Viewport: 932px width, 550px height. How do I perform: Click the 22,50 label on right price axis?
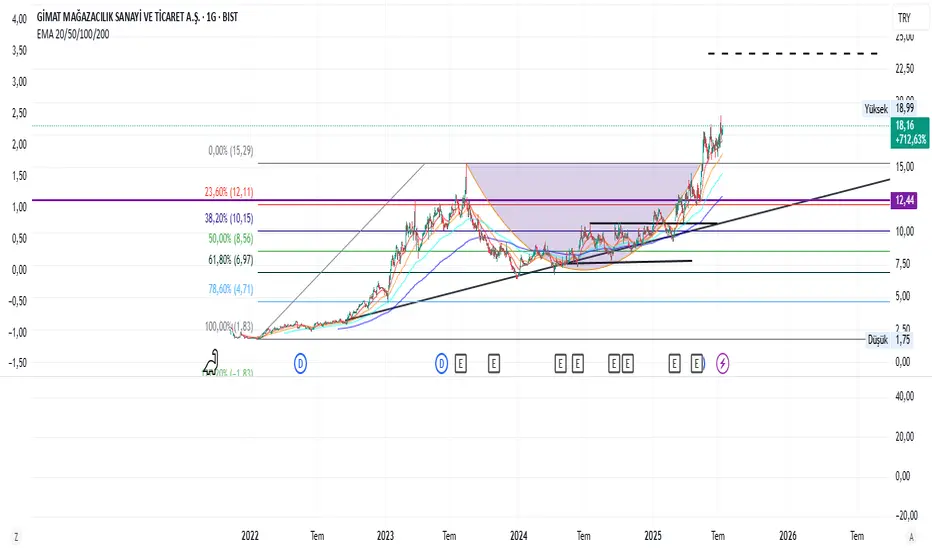coord(905,68)
